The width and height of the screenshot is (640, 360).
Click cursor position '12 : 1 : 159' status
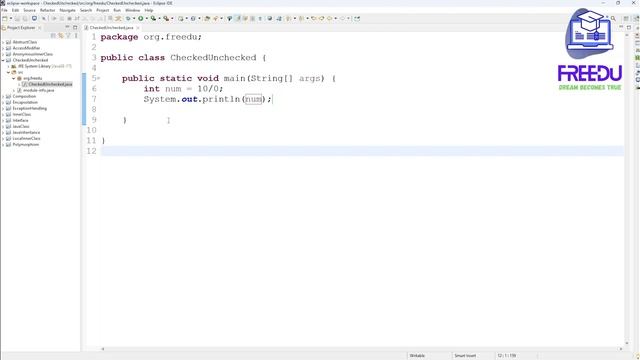[x=507, y=356]
